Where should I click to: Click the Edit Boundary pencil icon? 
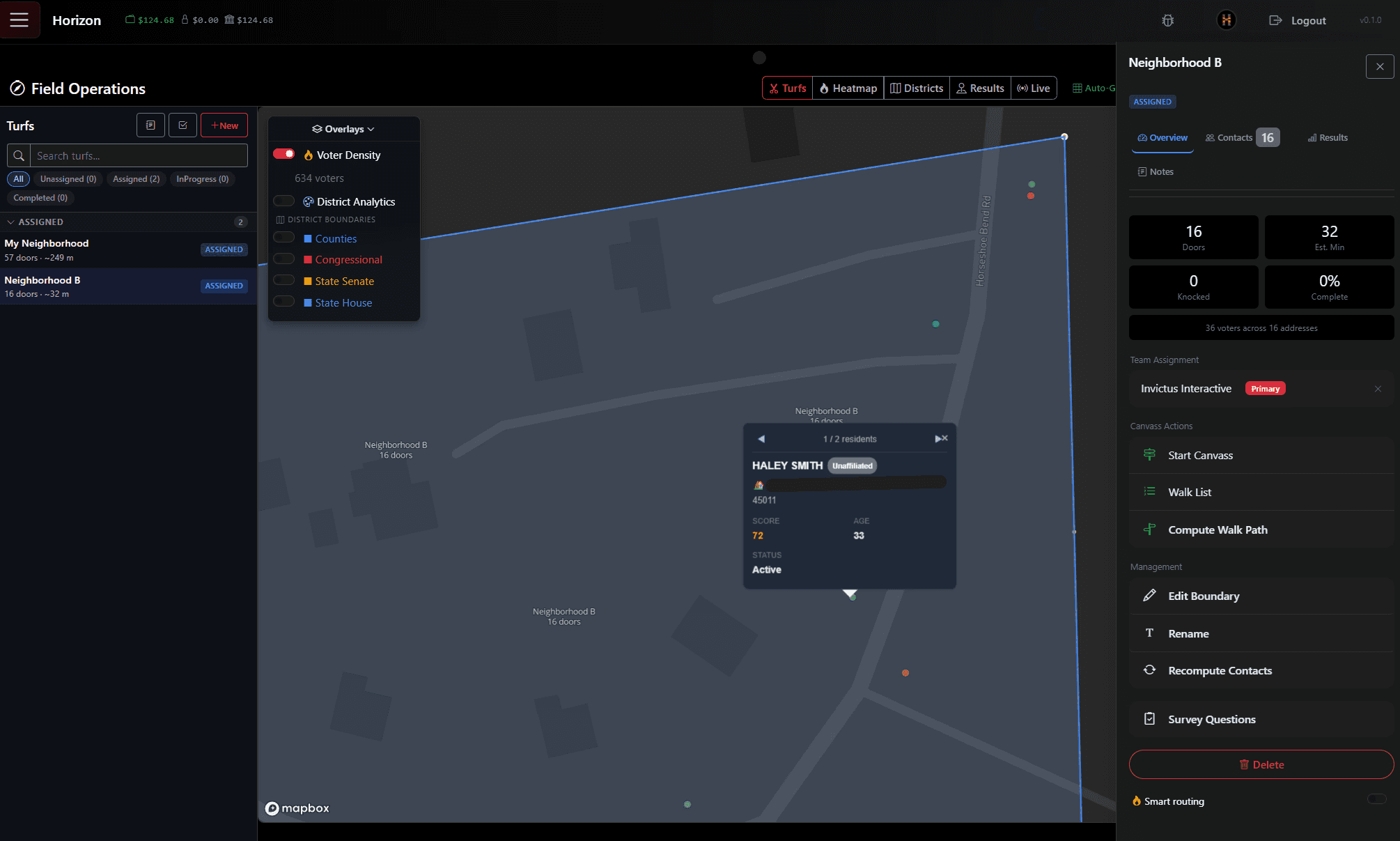tap(1149, 596)
